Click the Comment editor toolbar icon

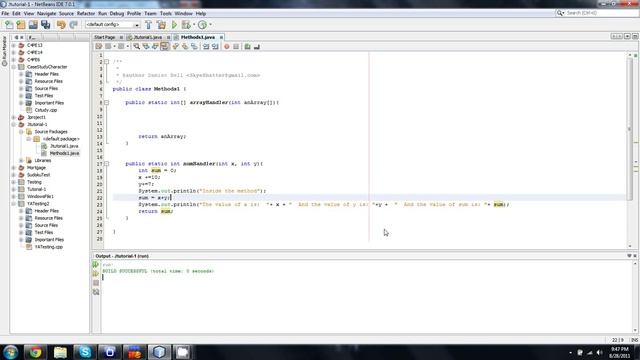click(x=247, y=47)
